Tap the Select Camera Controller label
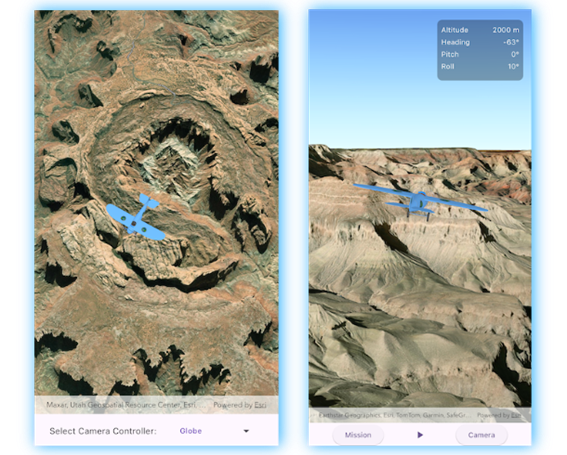The image size is (567, 455). pos(103,431)
